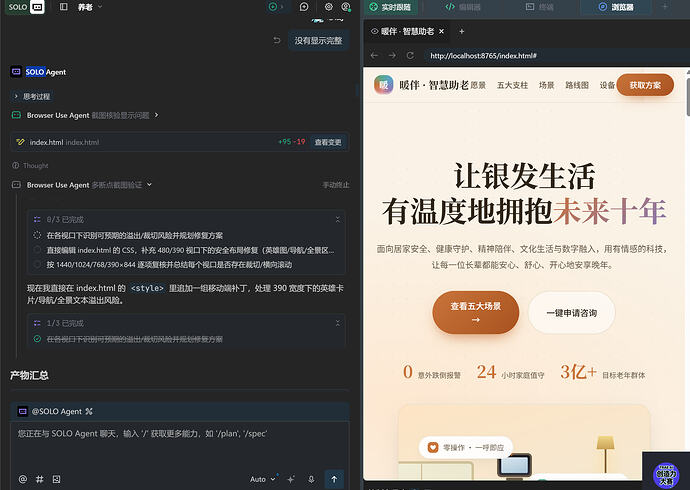Click the 愿景 nav link
This screenshot has height=490, width=690.
click(x=478, y=85)
